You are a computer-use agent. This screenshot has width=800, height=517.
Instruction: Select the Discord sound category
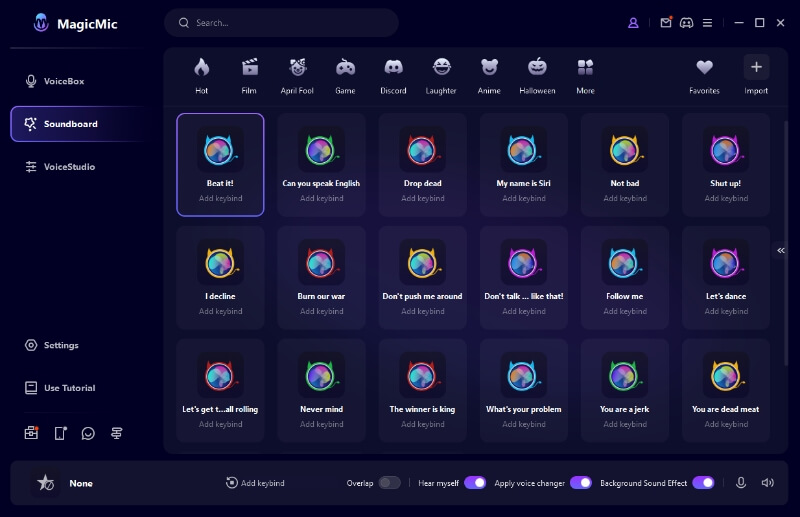[x=393, y=76]
